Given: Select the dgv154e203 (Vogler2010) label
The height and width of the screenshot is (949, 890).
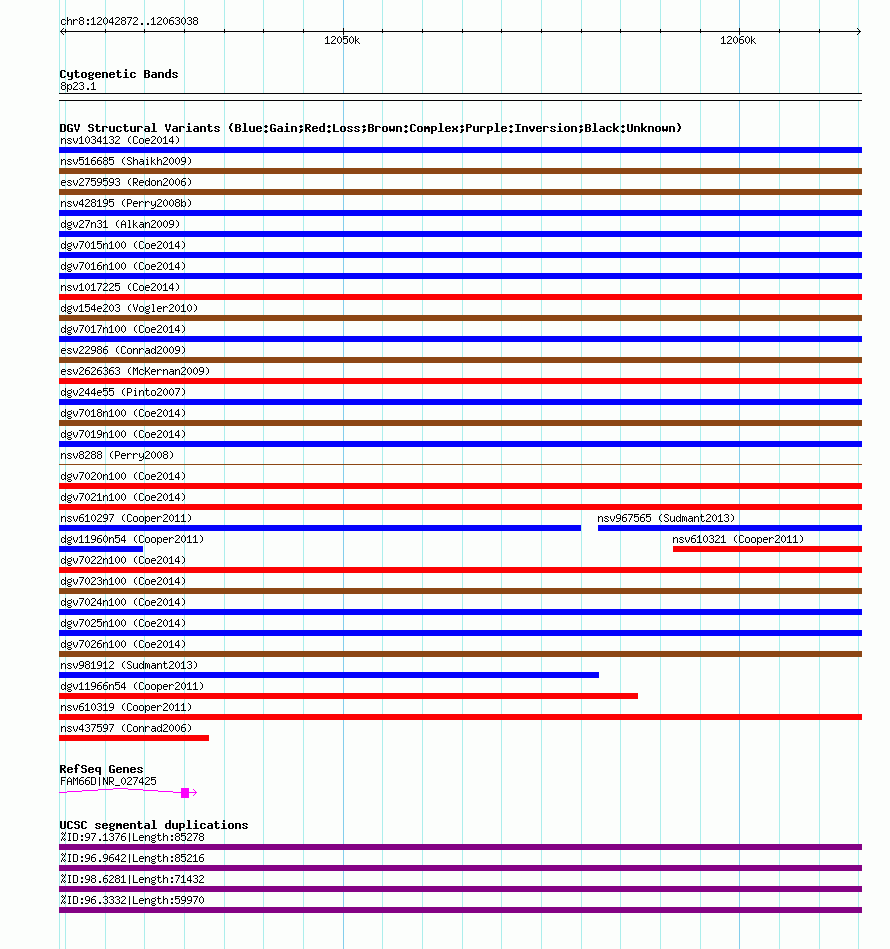Looking at the screenshot, I should 129,308.
